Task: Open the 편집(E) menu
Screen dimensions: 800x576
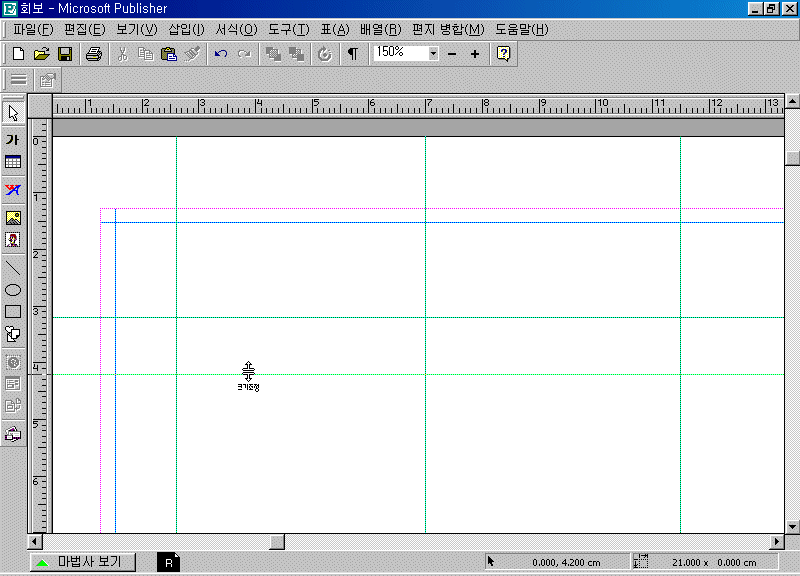Action: point(85,30)
